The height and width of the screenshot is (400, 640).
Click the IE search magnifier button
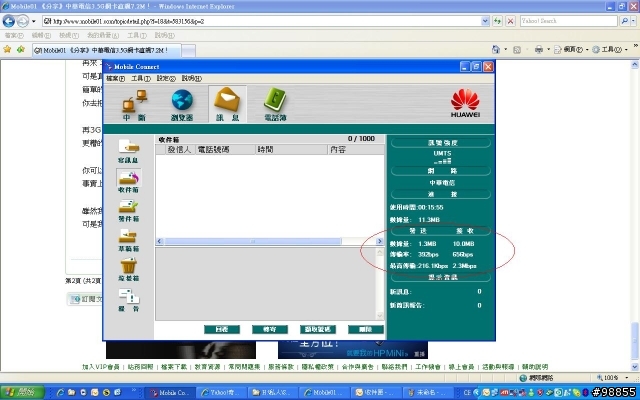click(x=624, y=21)
